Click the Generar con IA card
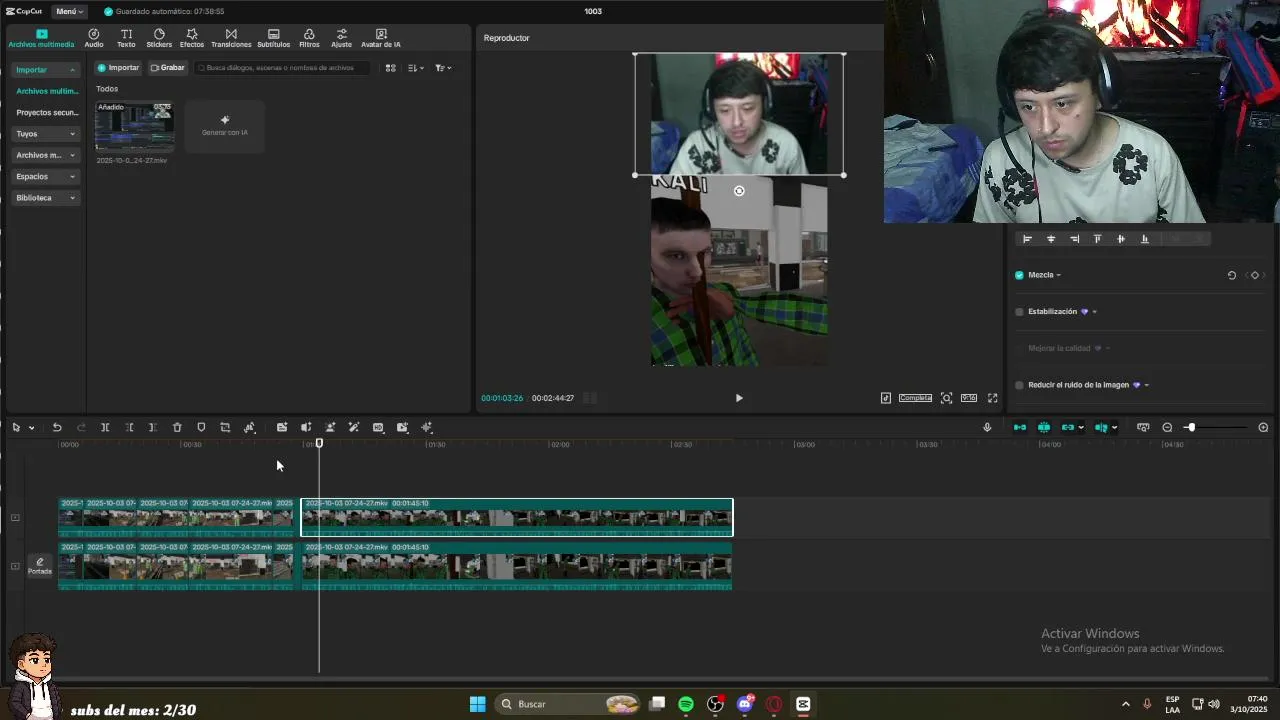 pyautogui.click(x=225, y=126)
